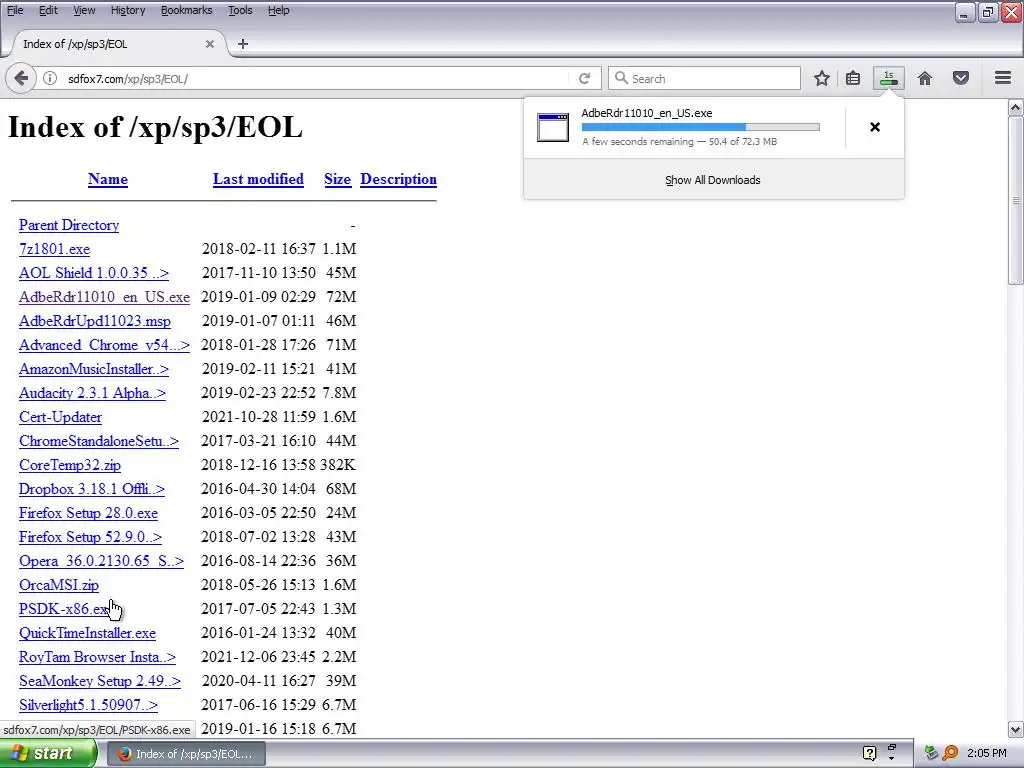Cancel the AdbeRdr11010_en_US.exe download
The height and width of the screenshot is (768, 1024).
click(x=875, y=127)
